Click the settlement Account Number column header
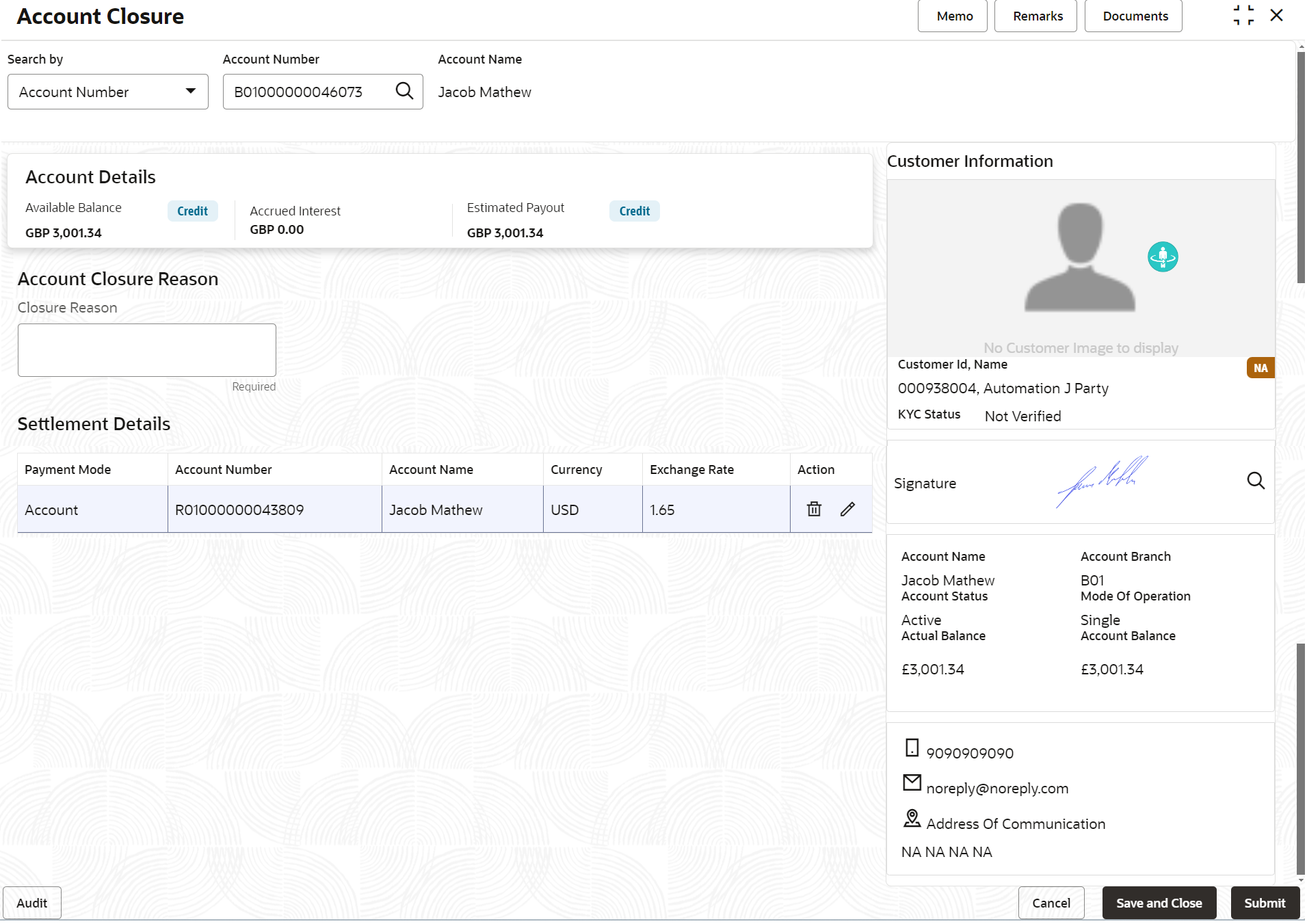The height and width of the screenshot is (924, 1307). [x=274, y=469]
